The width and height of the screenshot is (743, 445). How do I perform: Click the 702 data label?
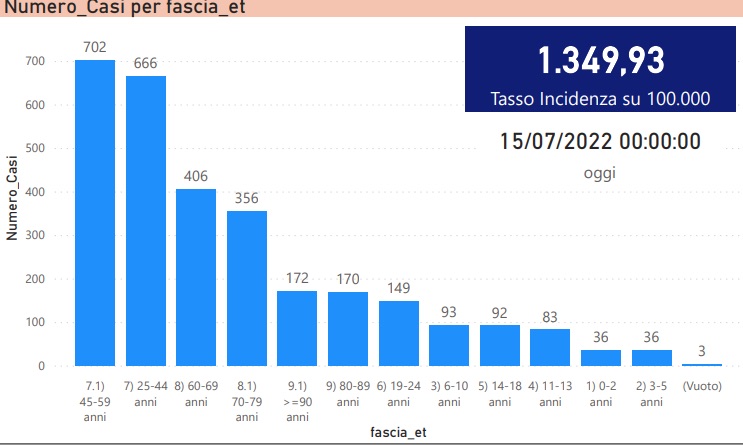pos(95,46)
